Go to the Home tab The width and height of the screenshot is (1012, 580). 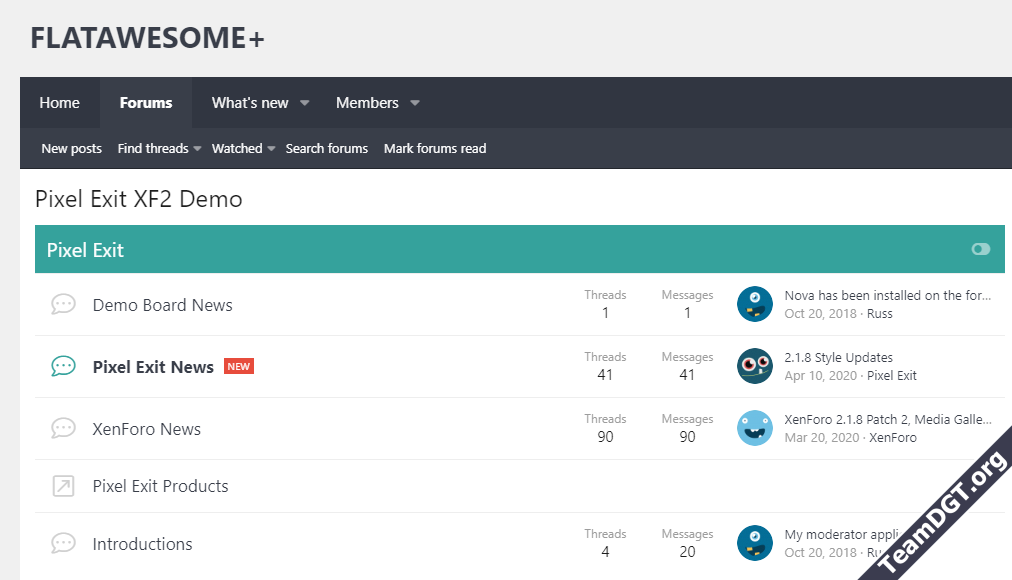[x=59, y=103]
